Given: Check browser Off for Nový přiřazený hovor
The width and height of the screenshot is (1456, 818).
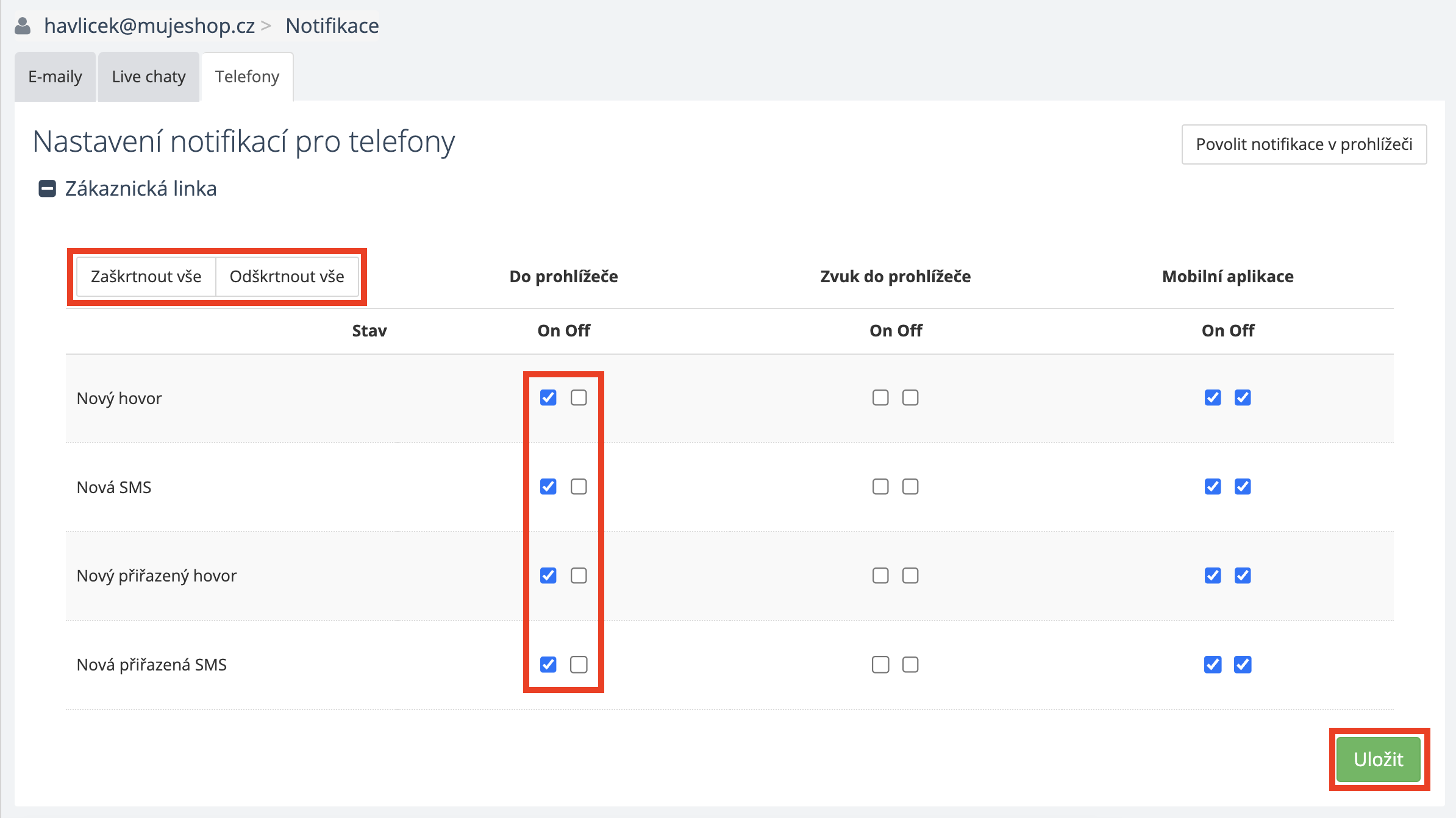Looking at the screenshot, I should click(x=579, y=576).
